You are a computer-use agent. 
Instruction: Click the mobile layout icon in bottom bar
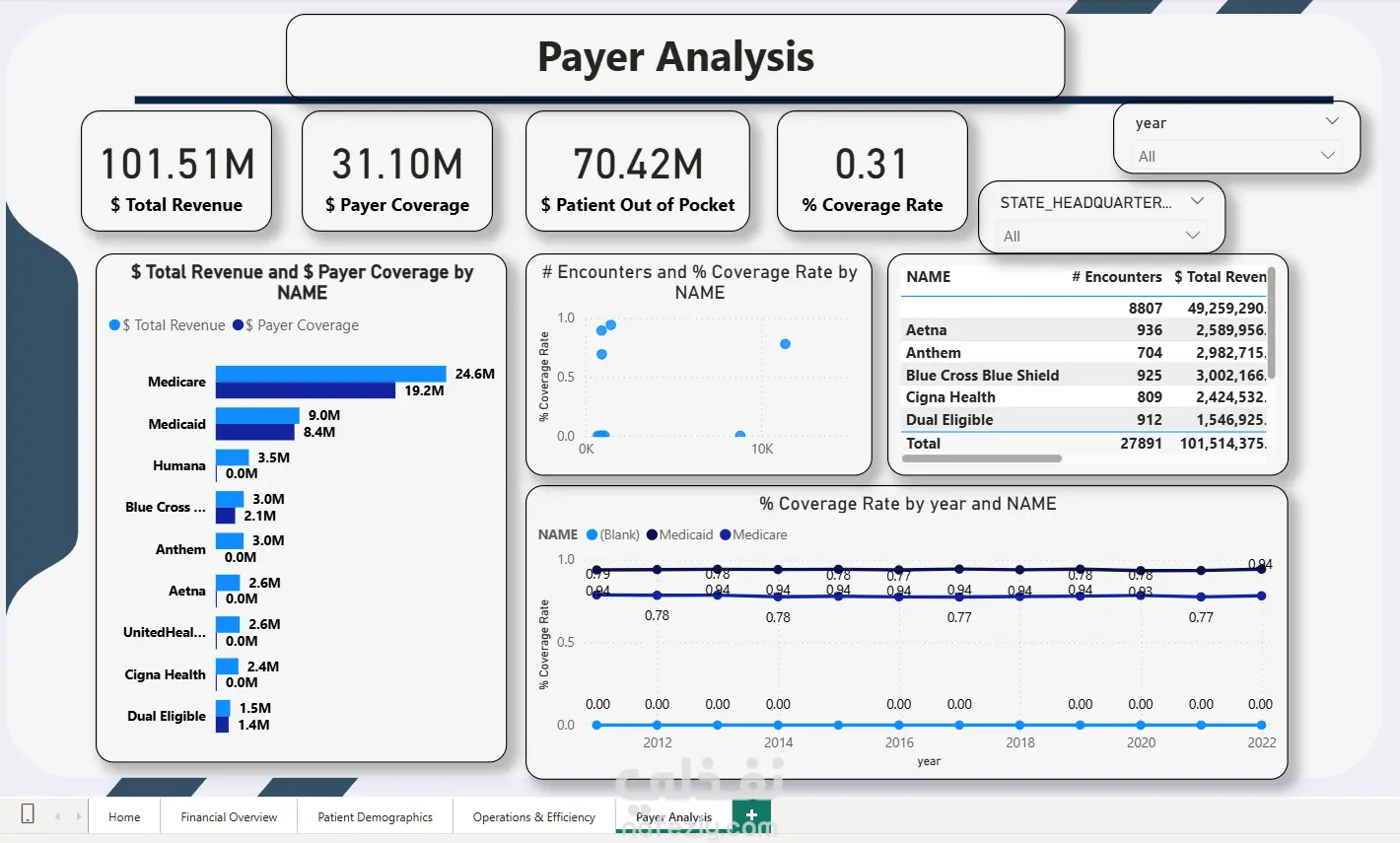28,814
